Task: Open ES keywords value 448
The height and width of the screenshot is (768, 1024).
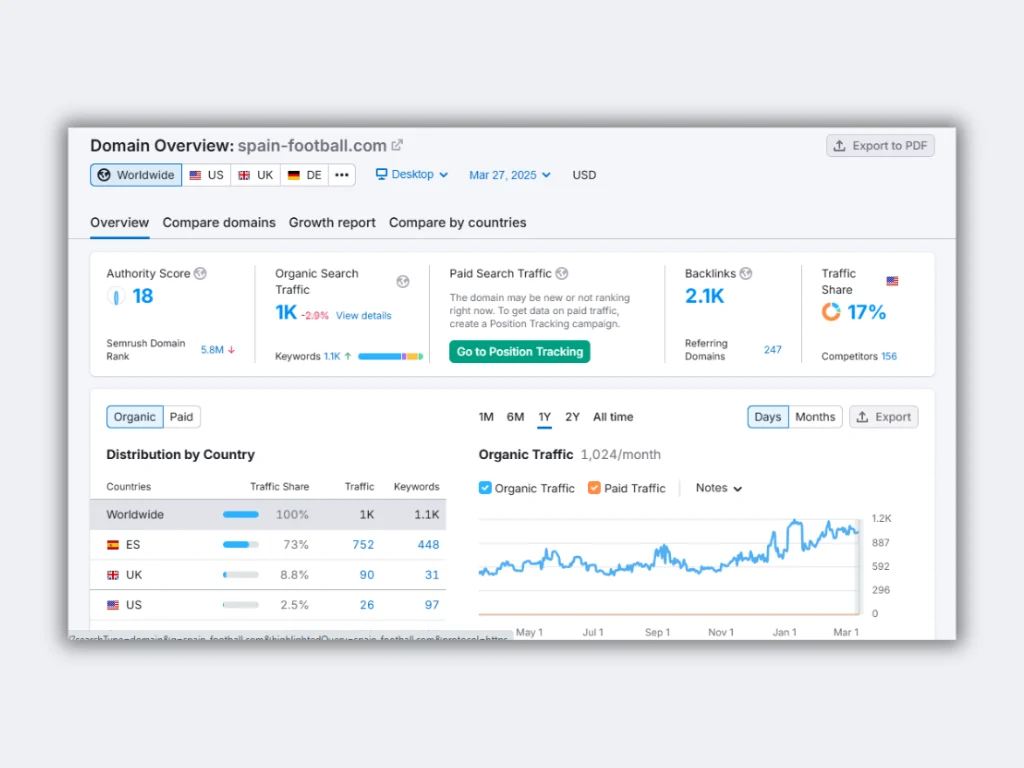Action: point(428,545)
